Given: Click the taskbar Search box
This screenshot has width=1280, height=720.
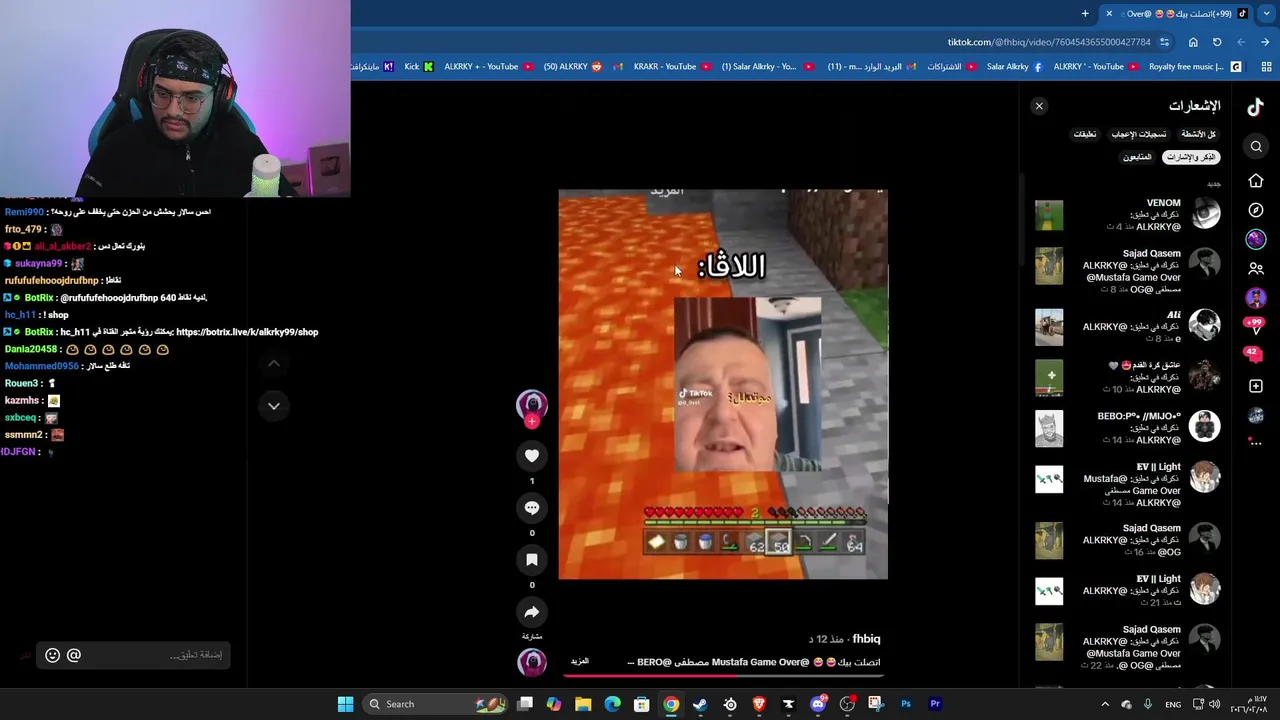Looking at the screenshot, I should tap(434, 704).
